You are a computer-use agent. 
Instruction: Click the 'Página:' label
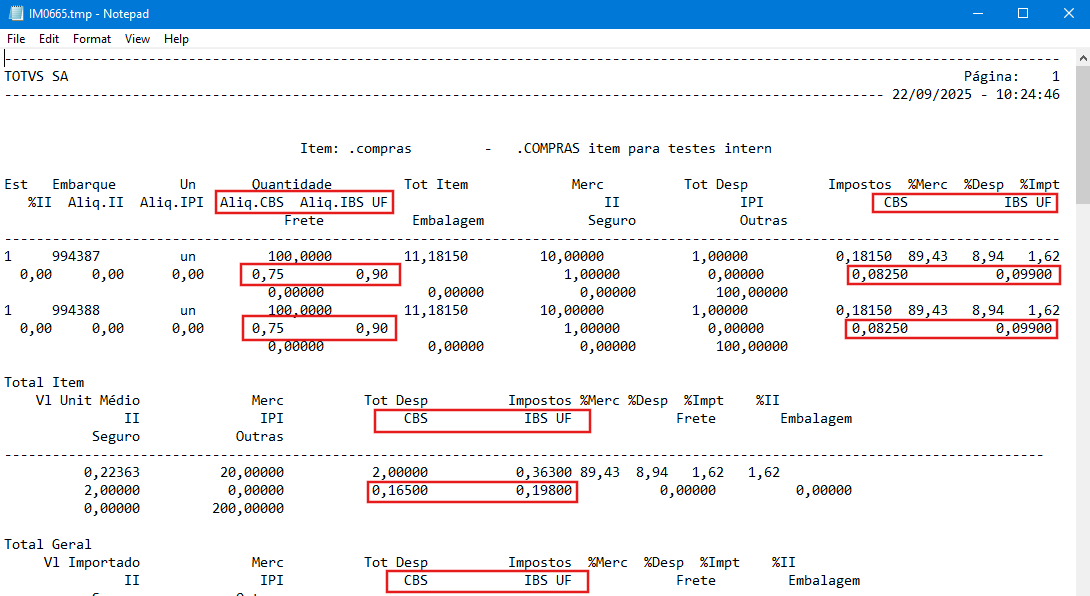991,76
